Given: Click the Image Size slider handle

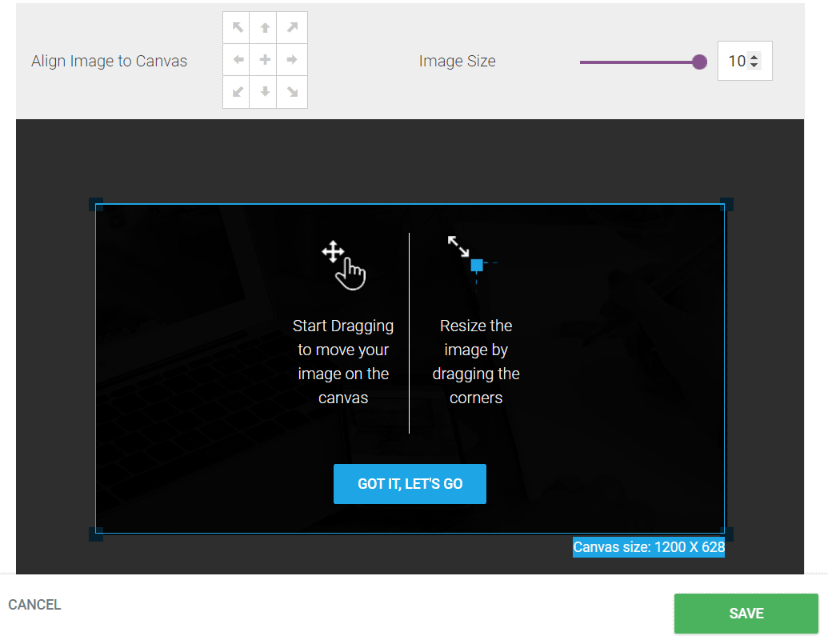Looking at the screenshot, I should pos(699,62).
